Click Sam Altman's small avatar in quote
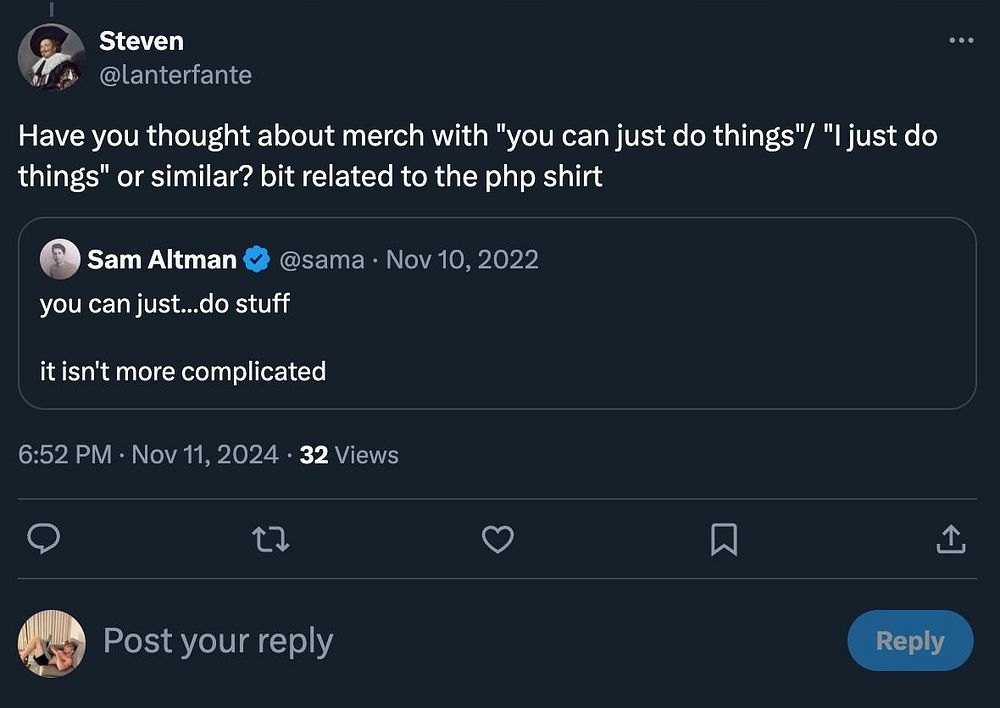 [x=59, y=260]
